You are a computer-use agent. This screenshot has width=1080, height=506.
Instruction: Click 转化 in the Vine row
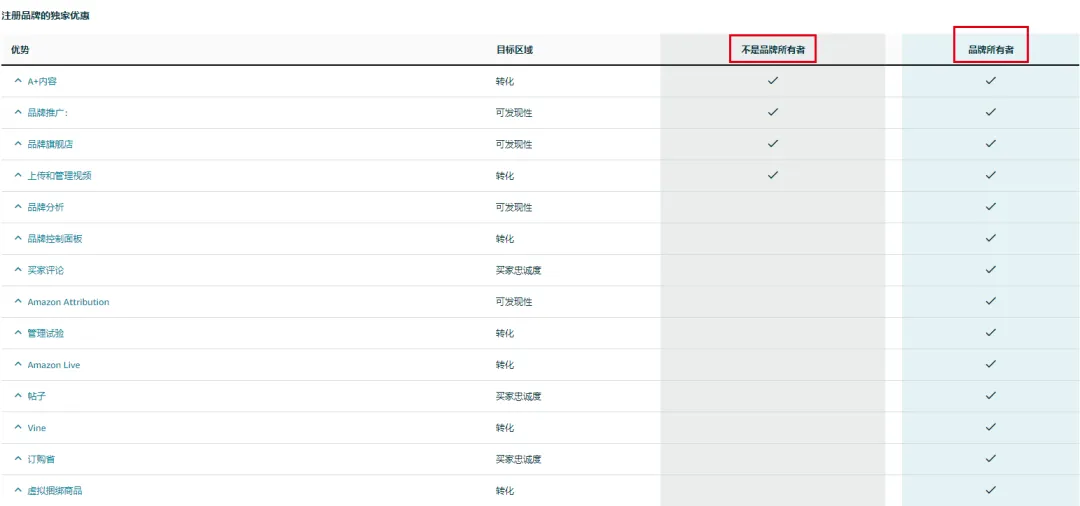505,428
